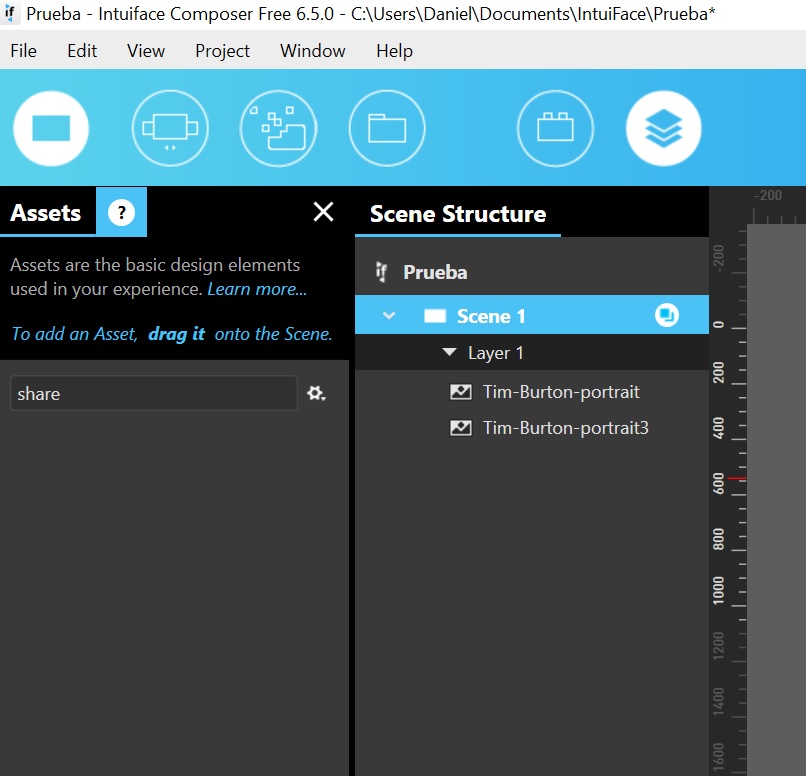Open the File menu

pos(23,51)
